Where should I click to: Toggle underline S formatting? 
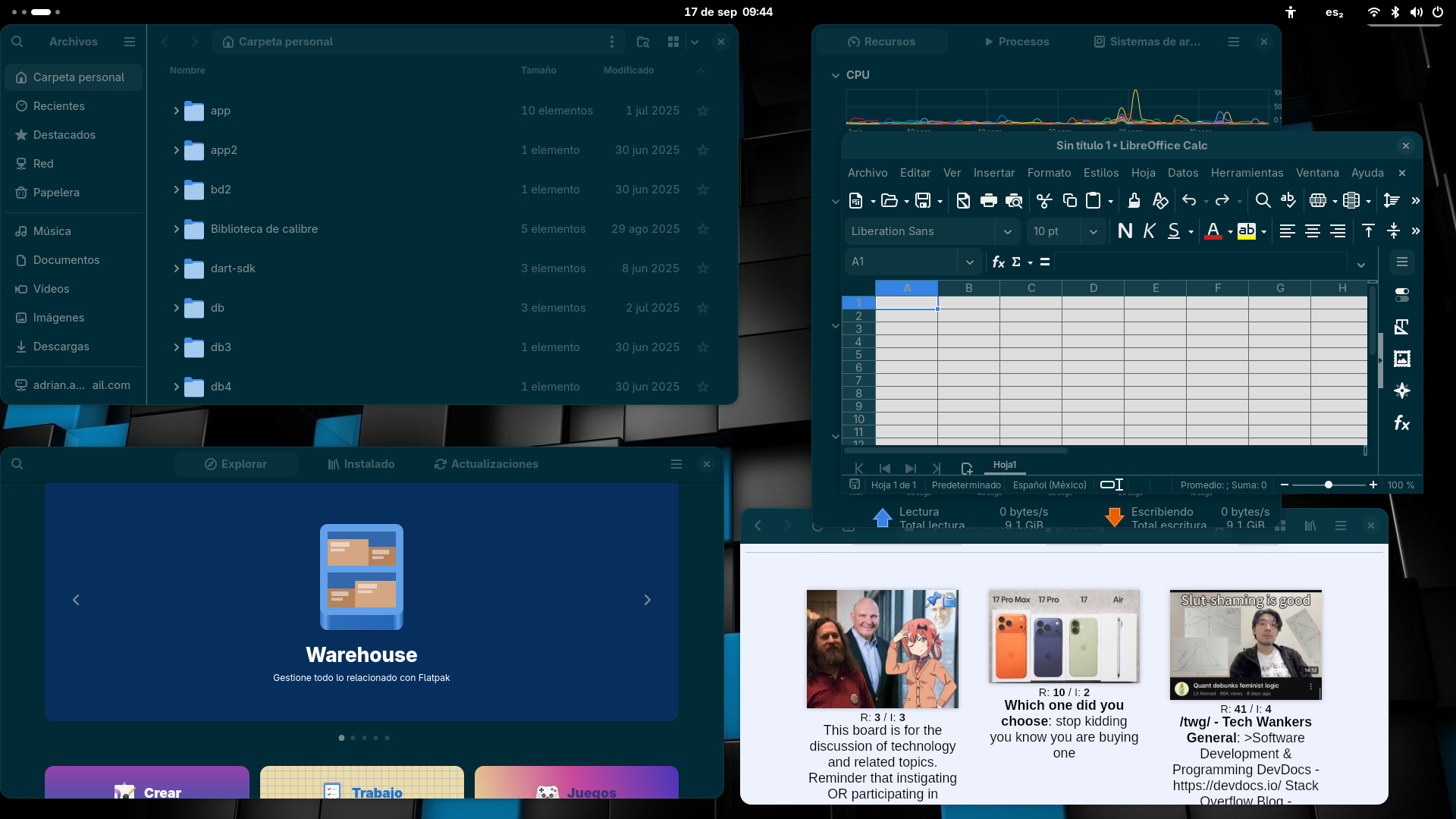pyautogui.click(x=1174, y=231)
